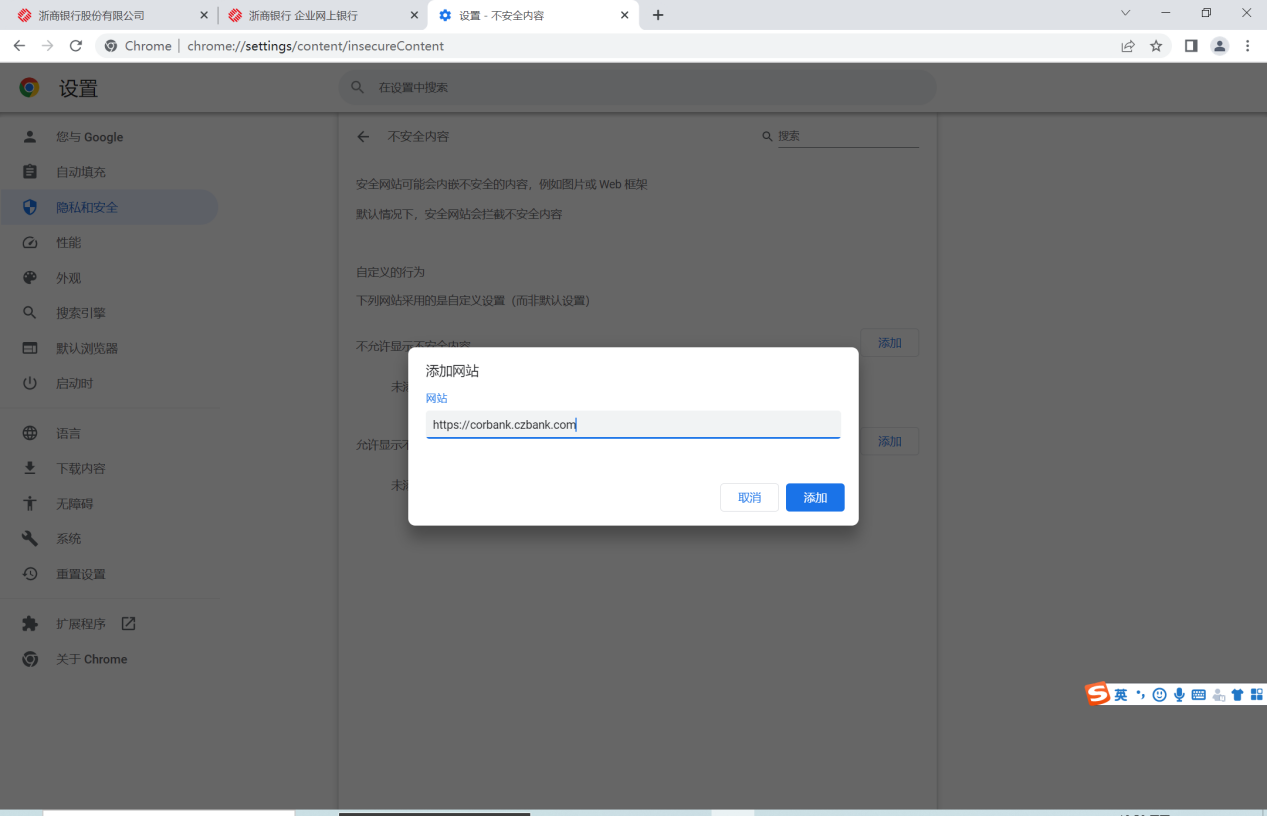Reload the page with refresh icon

coord(76,46)
